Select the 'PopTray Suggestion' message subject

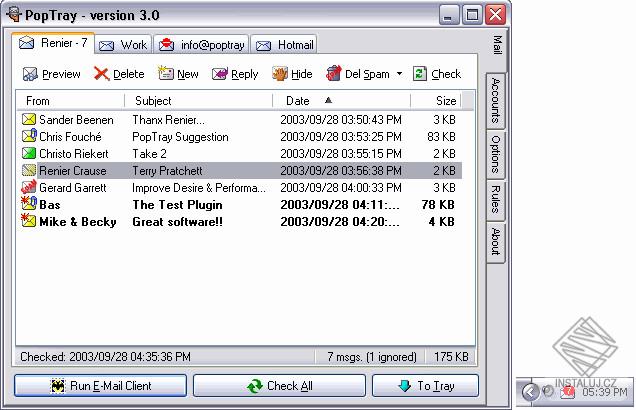point(180,137)
